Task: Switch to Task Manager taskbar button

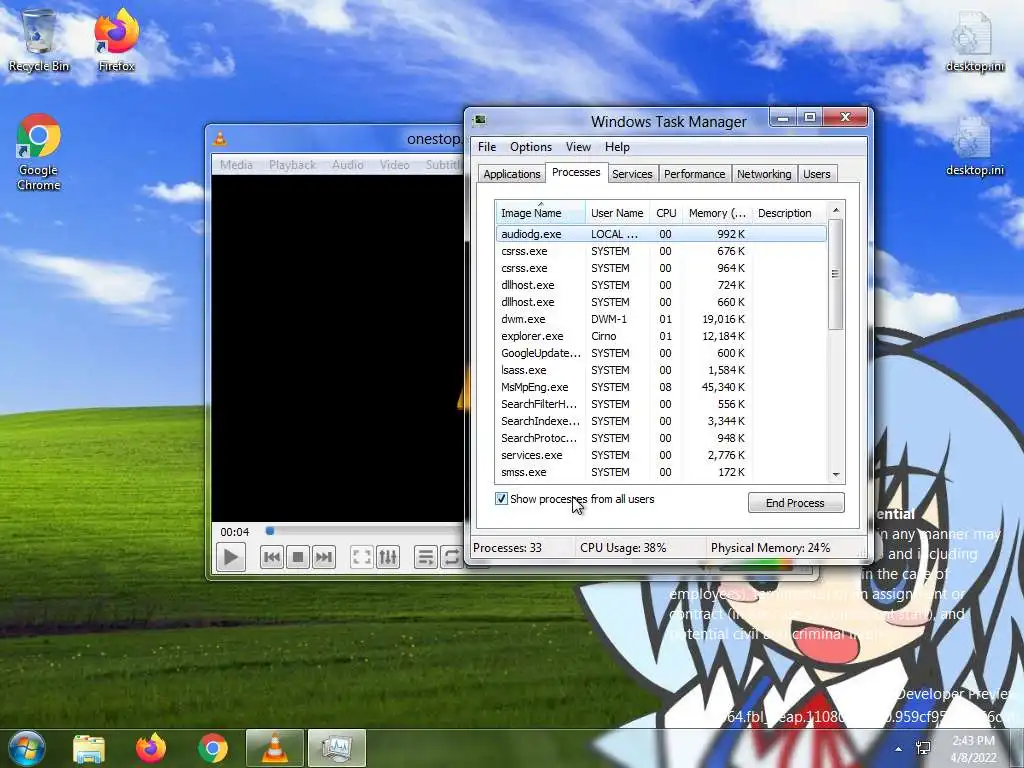Action: click(x=336, y=748)
